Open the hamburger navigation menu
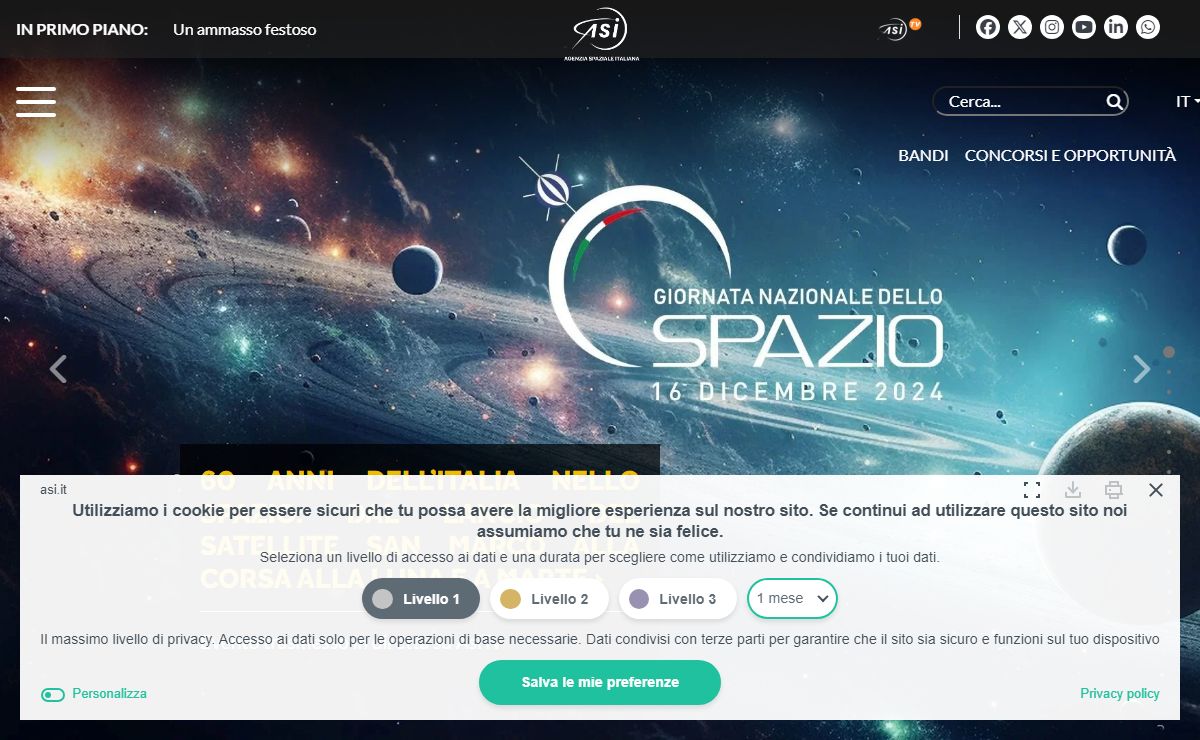 point(36,102)
